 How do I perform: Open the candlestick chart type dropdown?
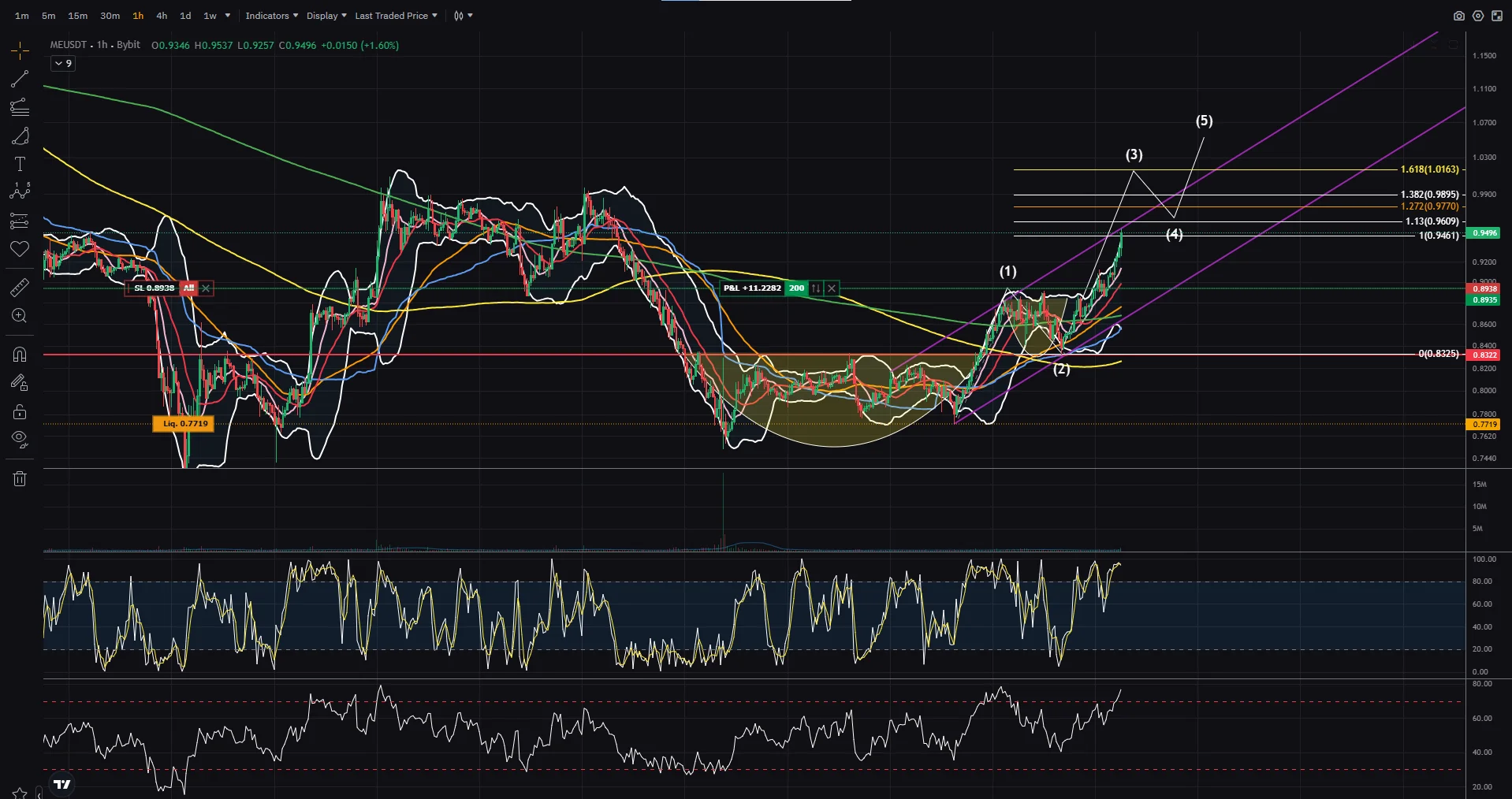pyautogui.click(x=463, y=16)
